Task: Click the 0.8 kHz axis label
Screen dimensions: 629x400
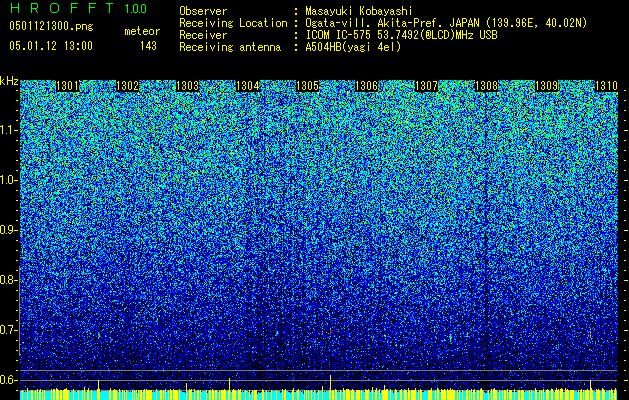Action: click(x=9, y=280)
